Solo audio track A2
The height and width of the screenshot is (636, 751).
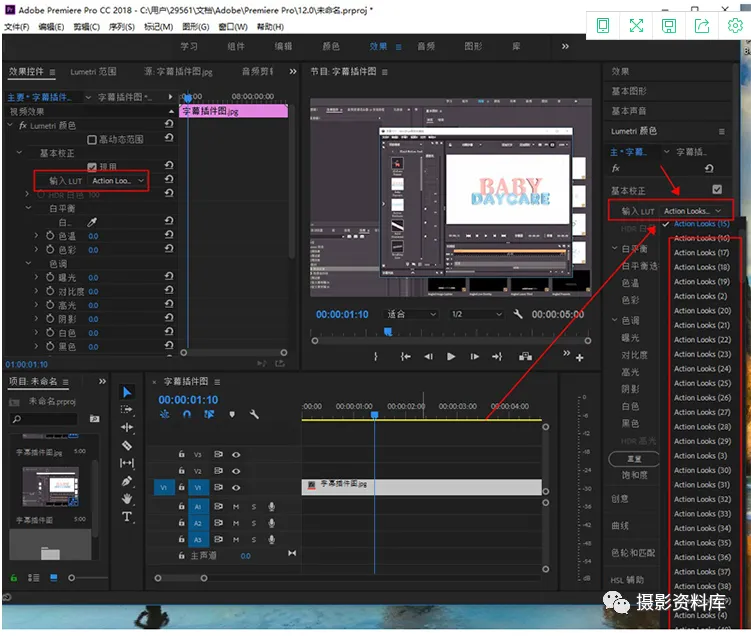(x=254, y=523)
